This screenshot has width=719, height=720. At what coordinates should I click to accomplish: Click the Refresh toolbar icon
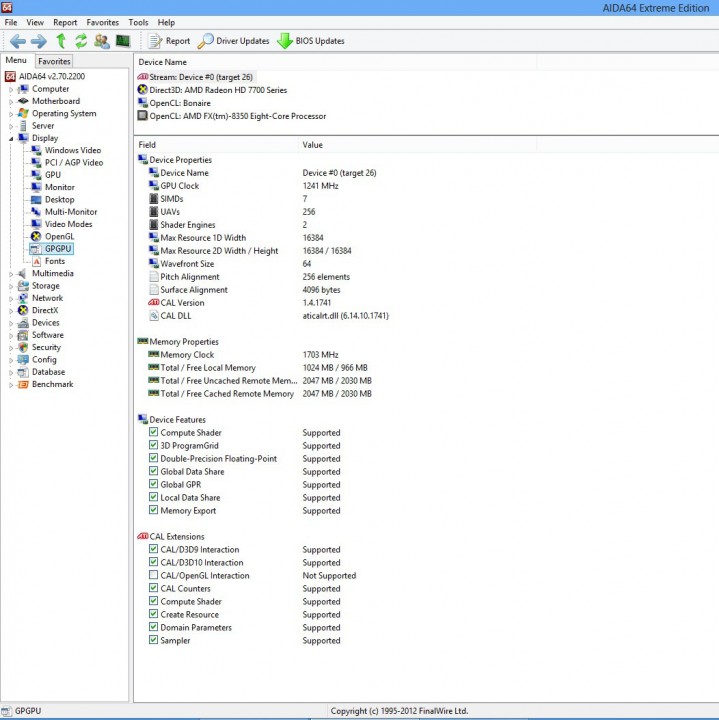coord(81,41)
